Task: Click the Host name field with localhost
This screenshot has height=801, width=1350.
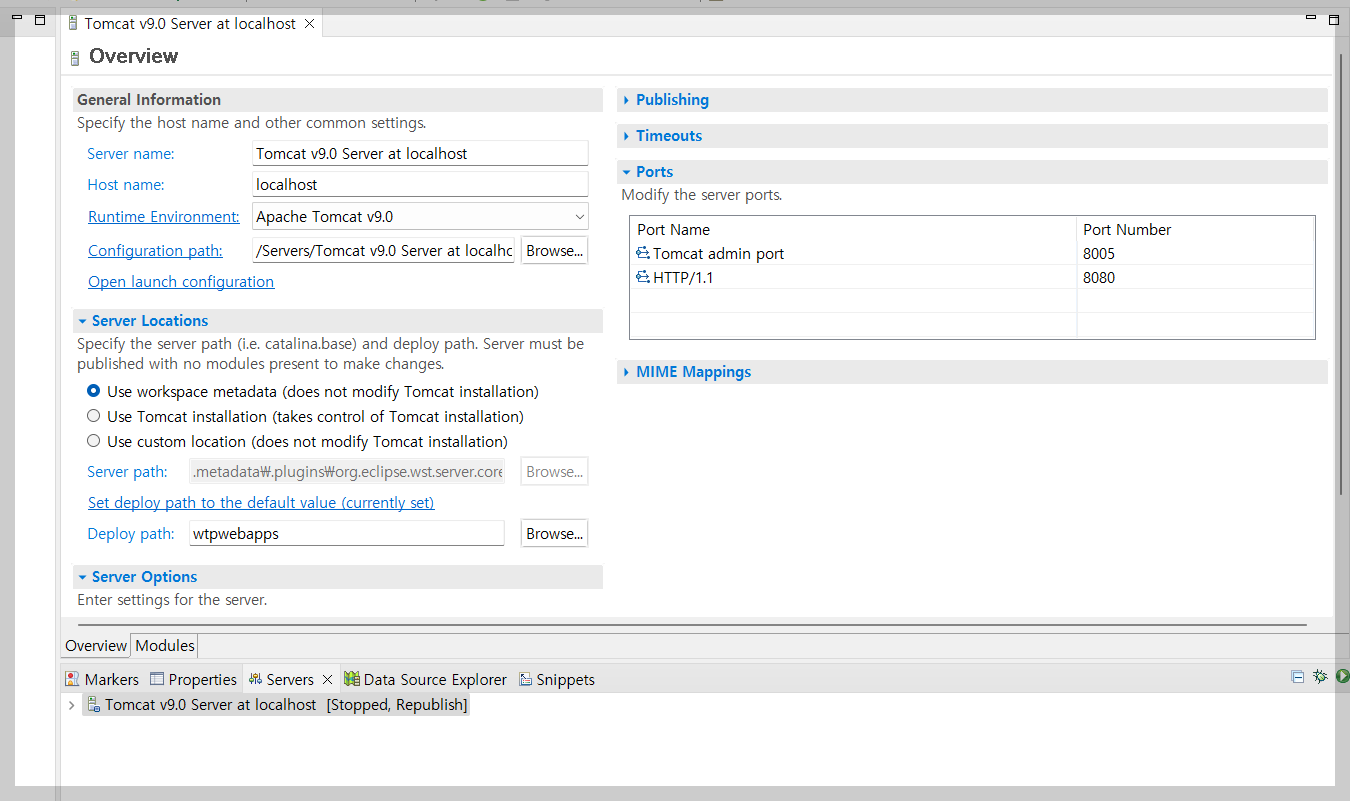Action: 420,184
